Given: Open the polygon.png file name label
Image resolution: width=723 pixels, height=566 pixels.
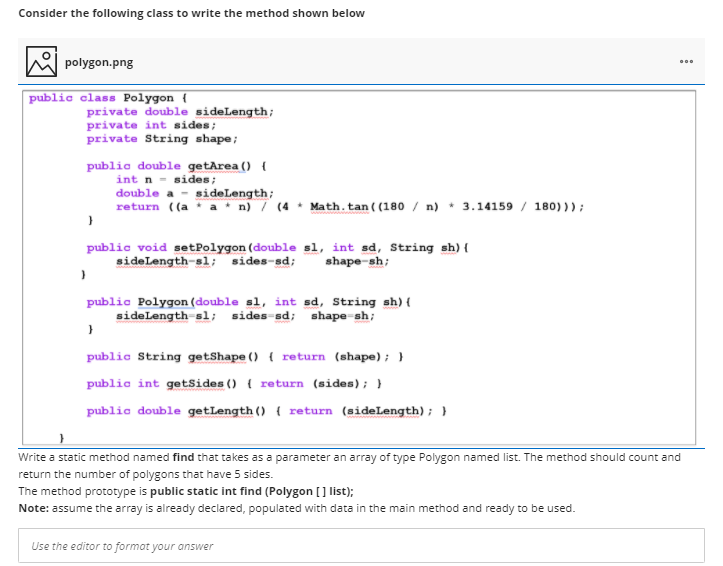Looking at the screenshot, I should click(x=99, y=62).
